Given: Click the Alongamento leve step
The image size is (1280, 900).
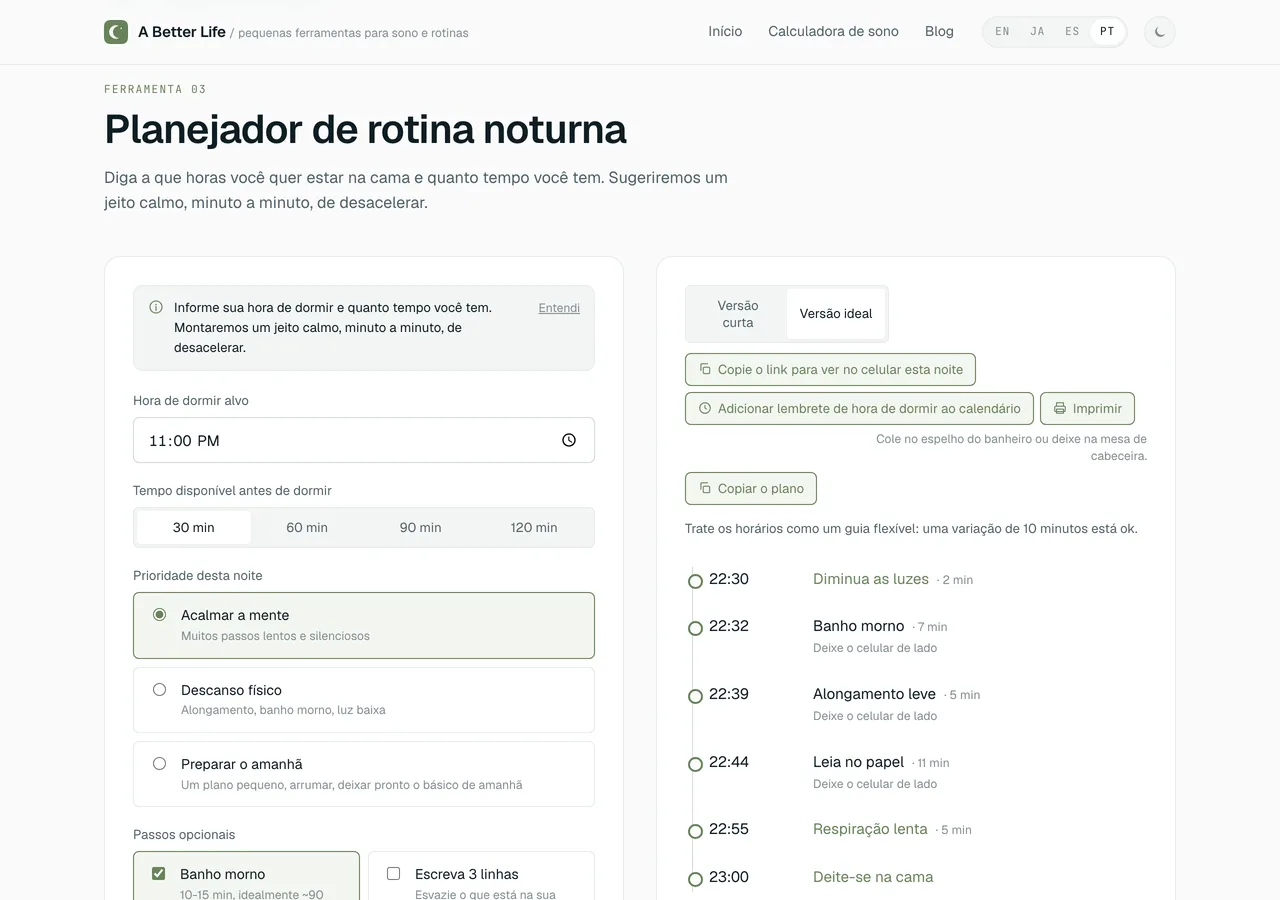Looking at the screenshot, I should (874, 694).
